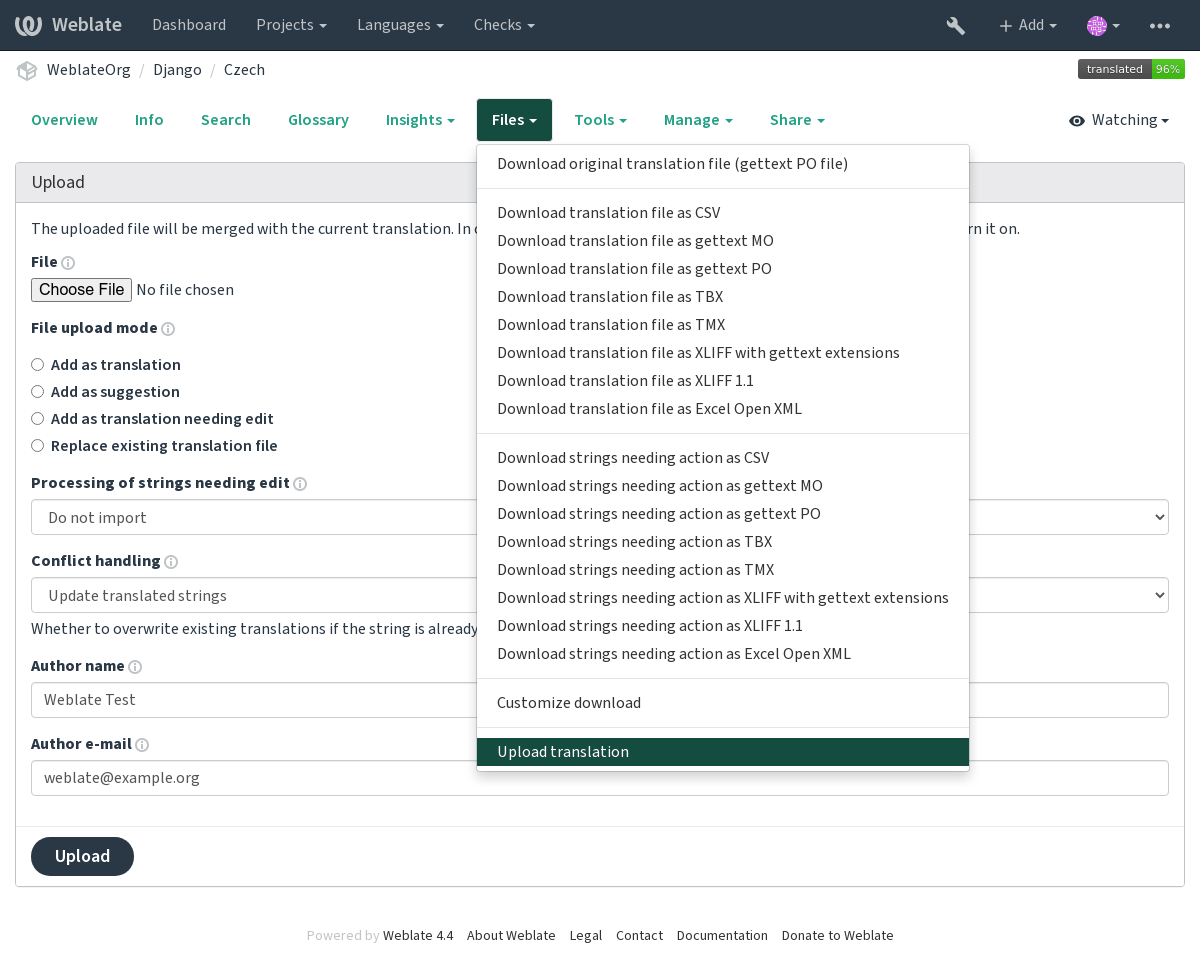Open Weblate 4.4 footer link
The height and width of the screenshot is (969, 1200).
(418, 936)
